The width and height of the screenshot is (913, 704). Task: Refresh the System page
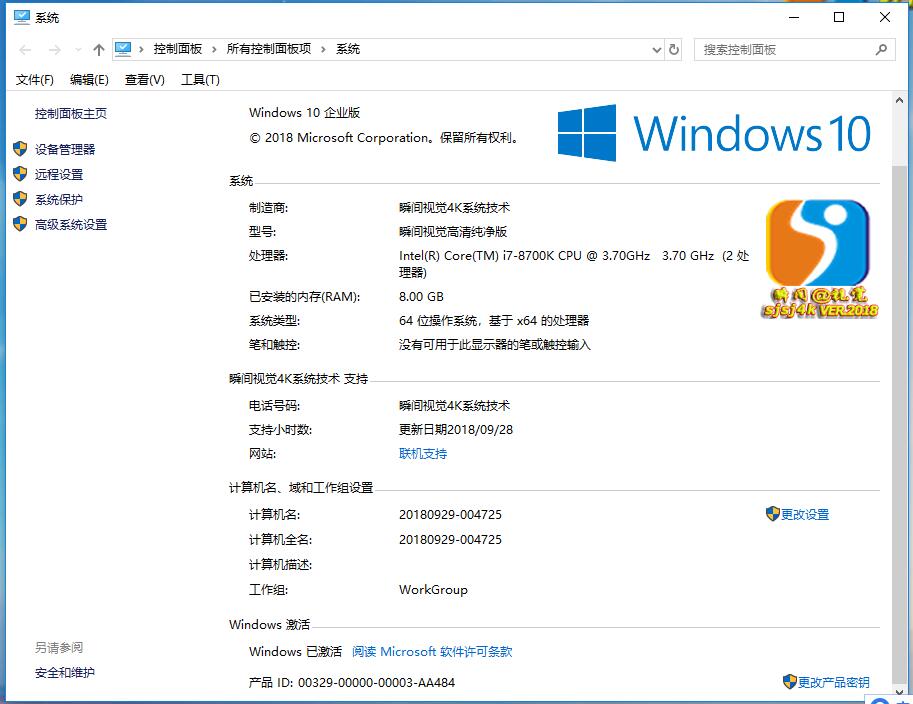pyautogui.click(x=674, y=49)
